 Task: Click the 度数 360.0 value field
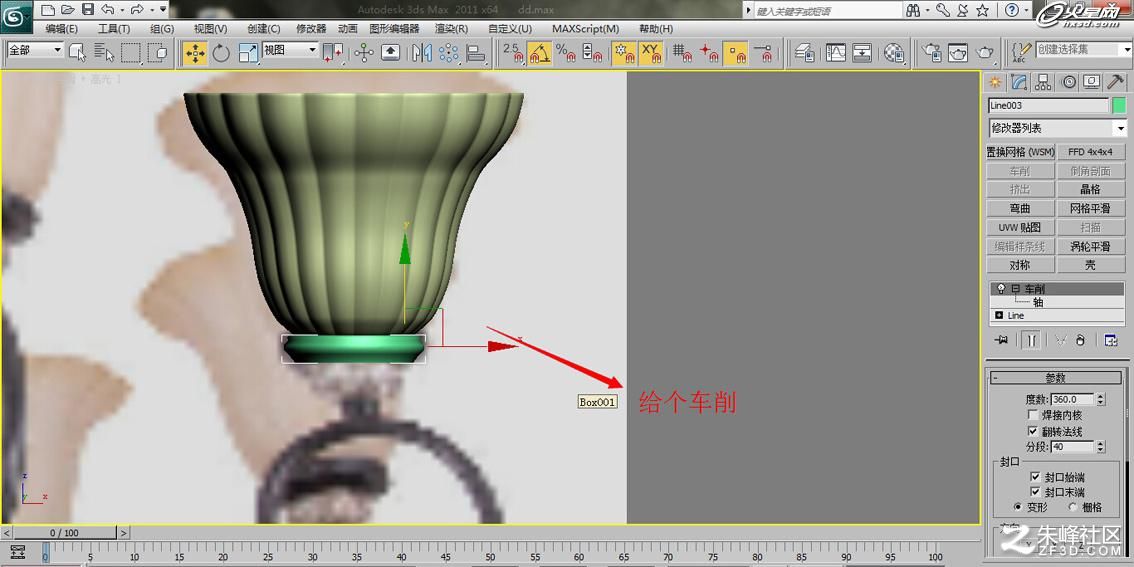[1073, 399]
